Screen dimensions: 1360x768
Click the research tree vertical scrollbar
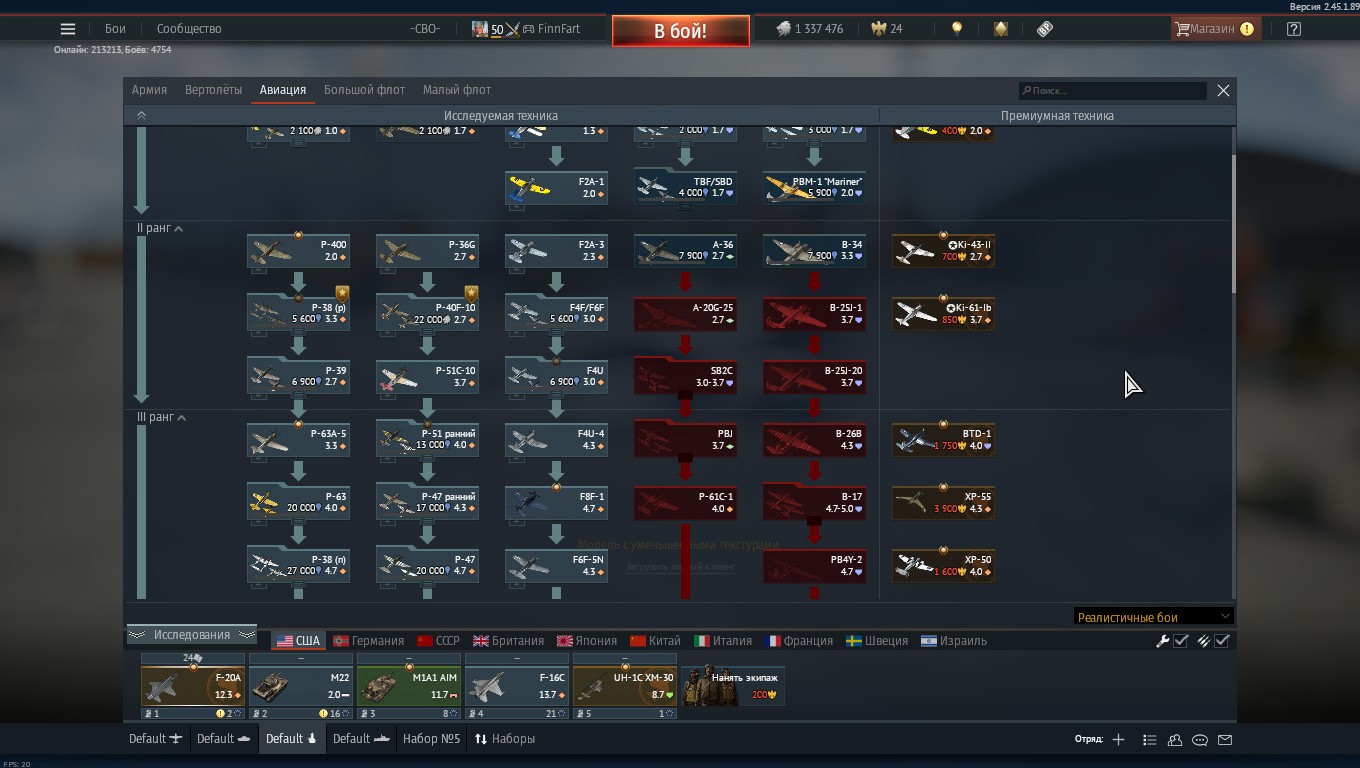point(1233,224)
